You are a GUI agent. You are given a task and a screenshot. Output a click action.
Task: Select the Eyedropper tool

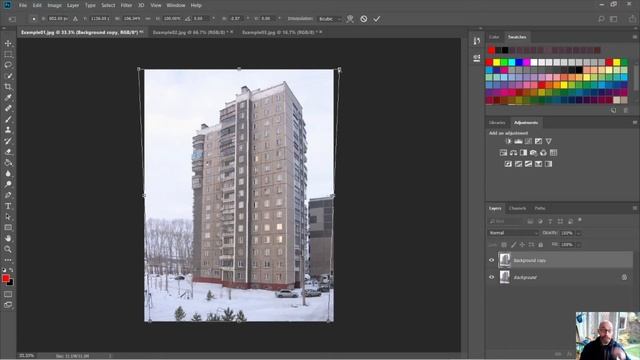[x=8, y=98]
